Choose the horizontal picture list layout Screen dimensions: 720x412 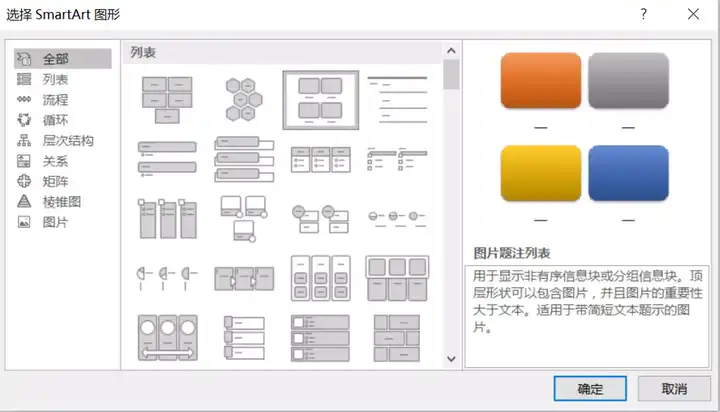click(397, 278)
